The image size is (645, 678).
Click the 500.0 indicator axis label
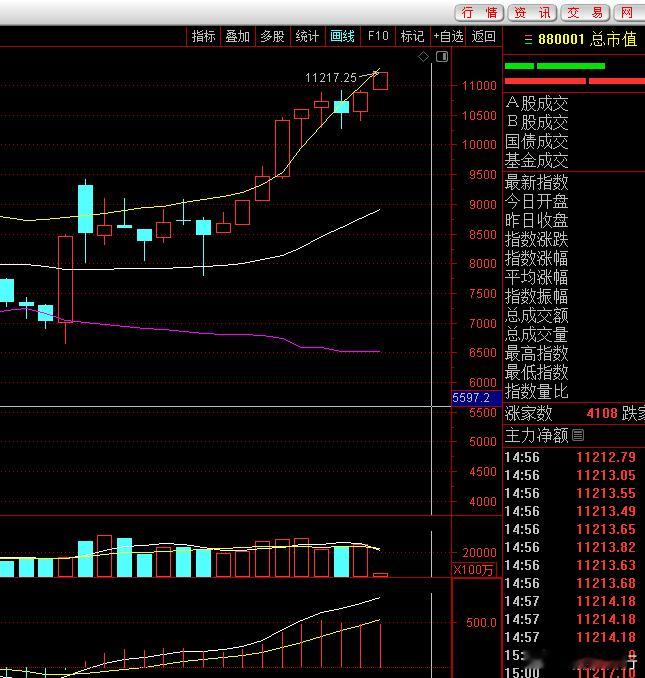tap(481, 623)
